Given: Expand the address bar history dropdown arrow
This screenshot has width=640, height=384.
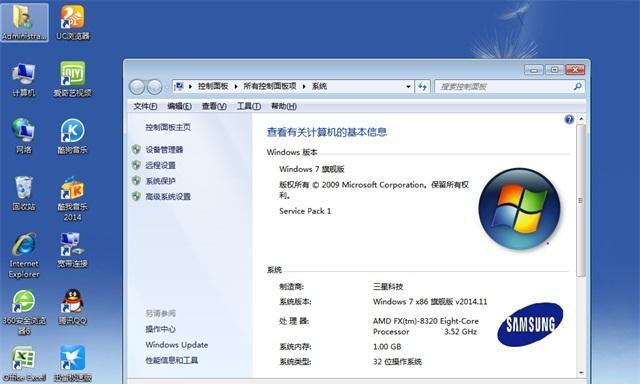Looking at the screenshot, I should tap(408, 87).
